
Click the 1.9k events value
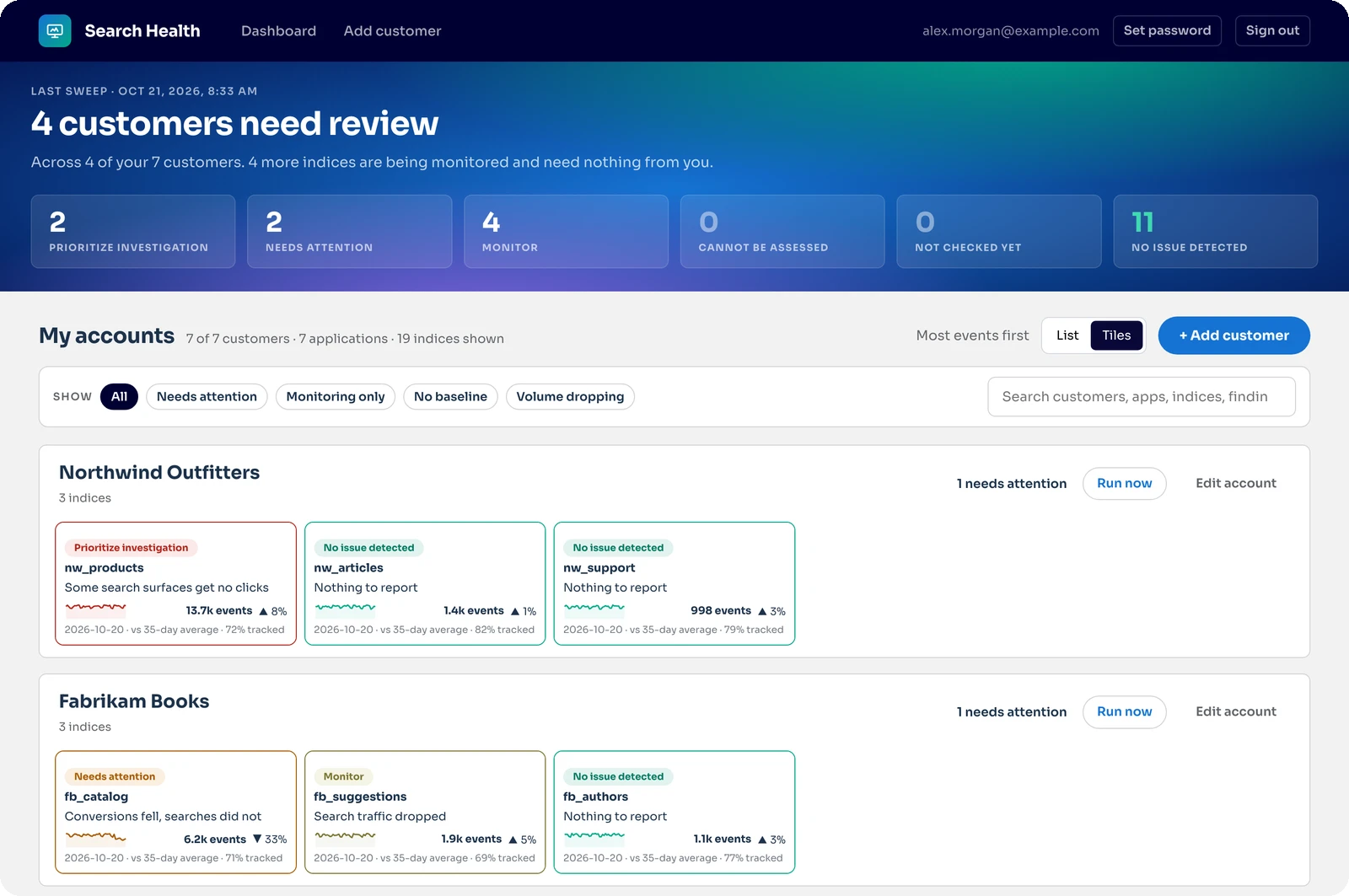pos(471,840)
